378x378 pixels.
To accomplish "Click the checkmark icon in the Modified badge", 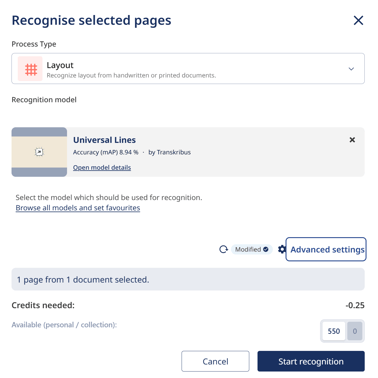I will click(x=266, y=249).
